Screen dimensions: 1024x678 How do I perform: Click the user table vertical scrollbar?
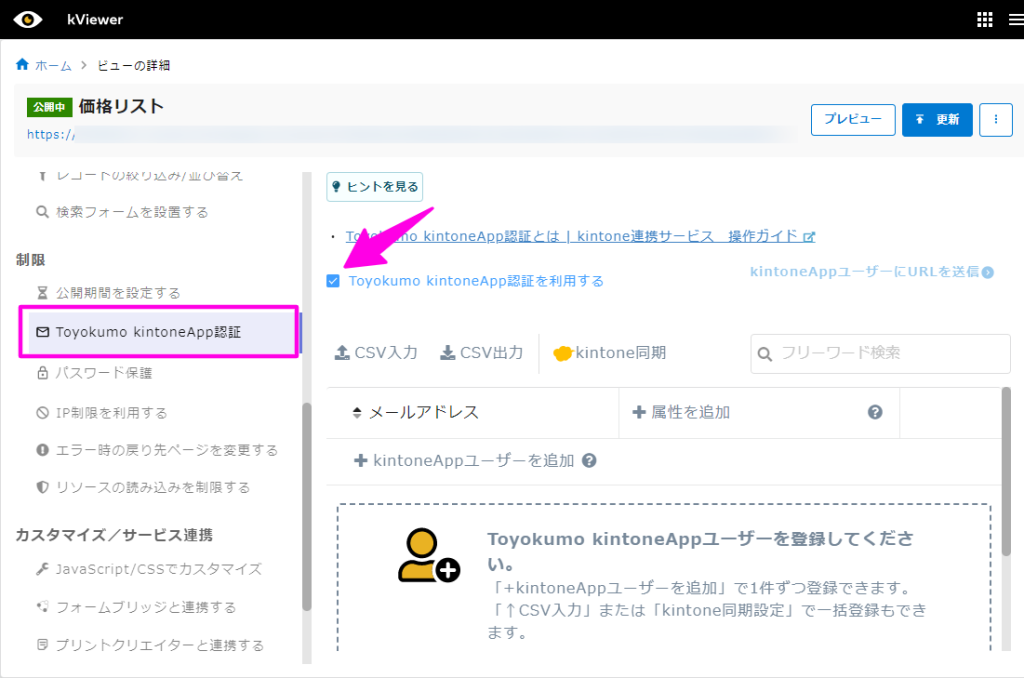pos(1006,472)
